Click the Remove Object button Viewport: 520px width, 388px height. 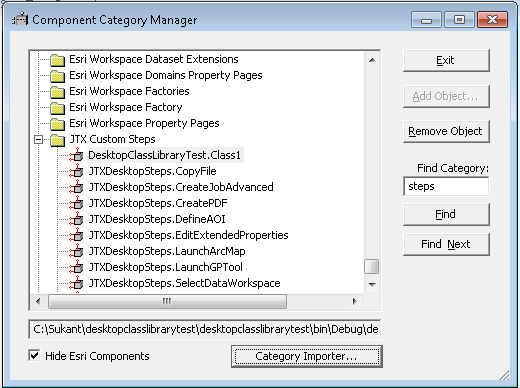point(446,131)
